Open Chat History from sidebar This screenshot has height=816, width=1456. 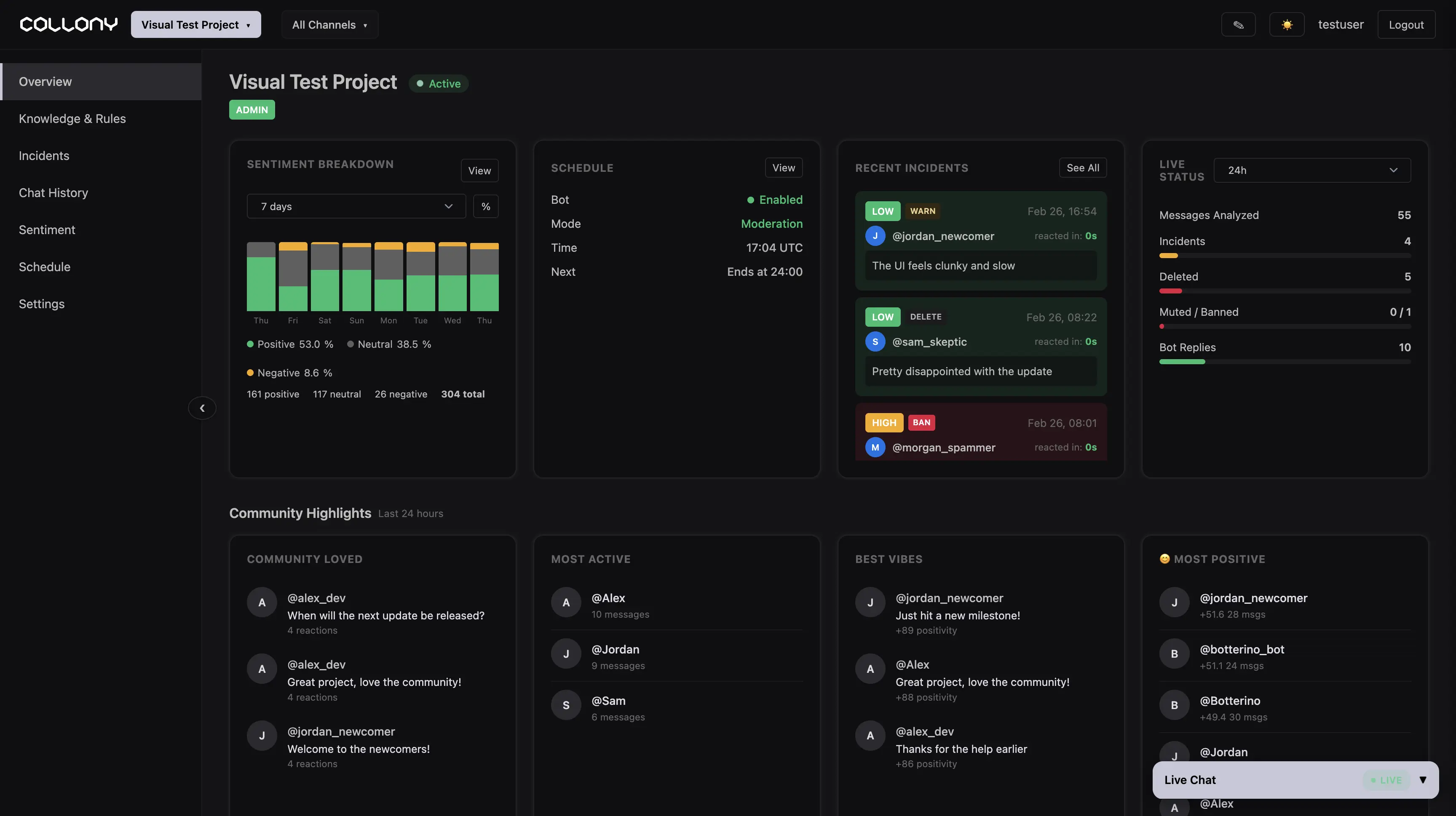[x=53, y=192]
